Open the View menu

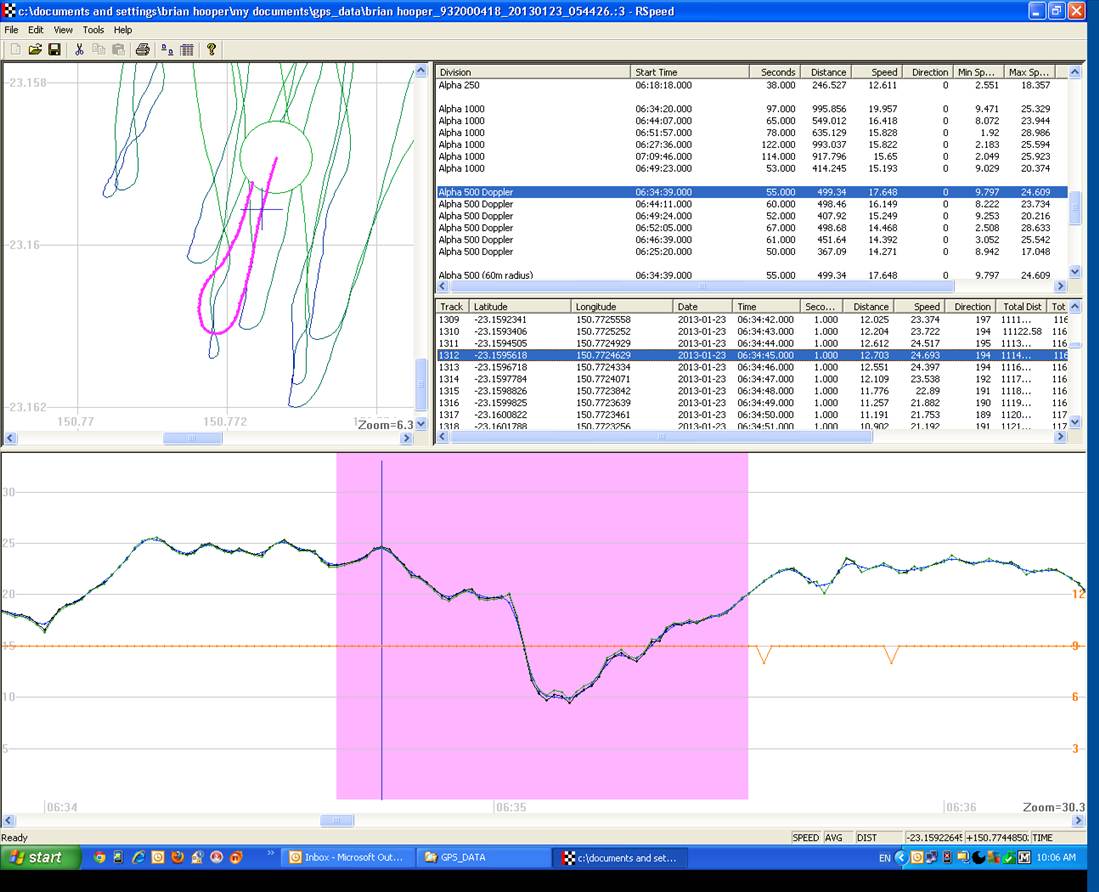tap(63, 30)
